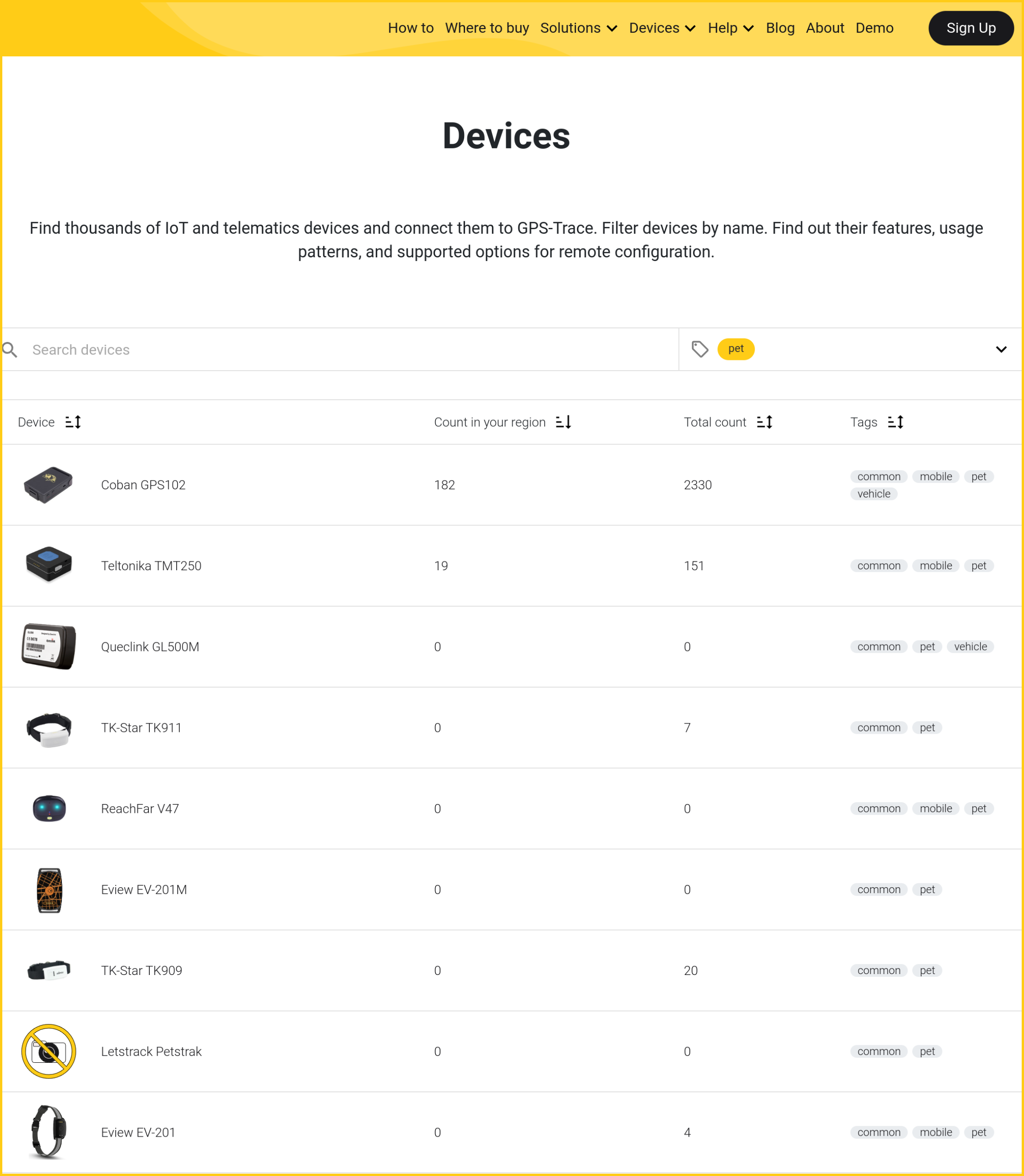Click the Queclink GL500M device icon
The image size is (1024, 1176).
[x=49, y=646]
